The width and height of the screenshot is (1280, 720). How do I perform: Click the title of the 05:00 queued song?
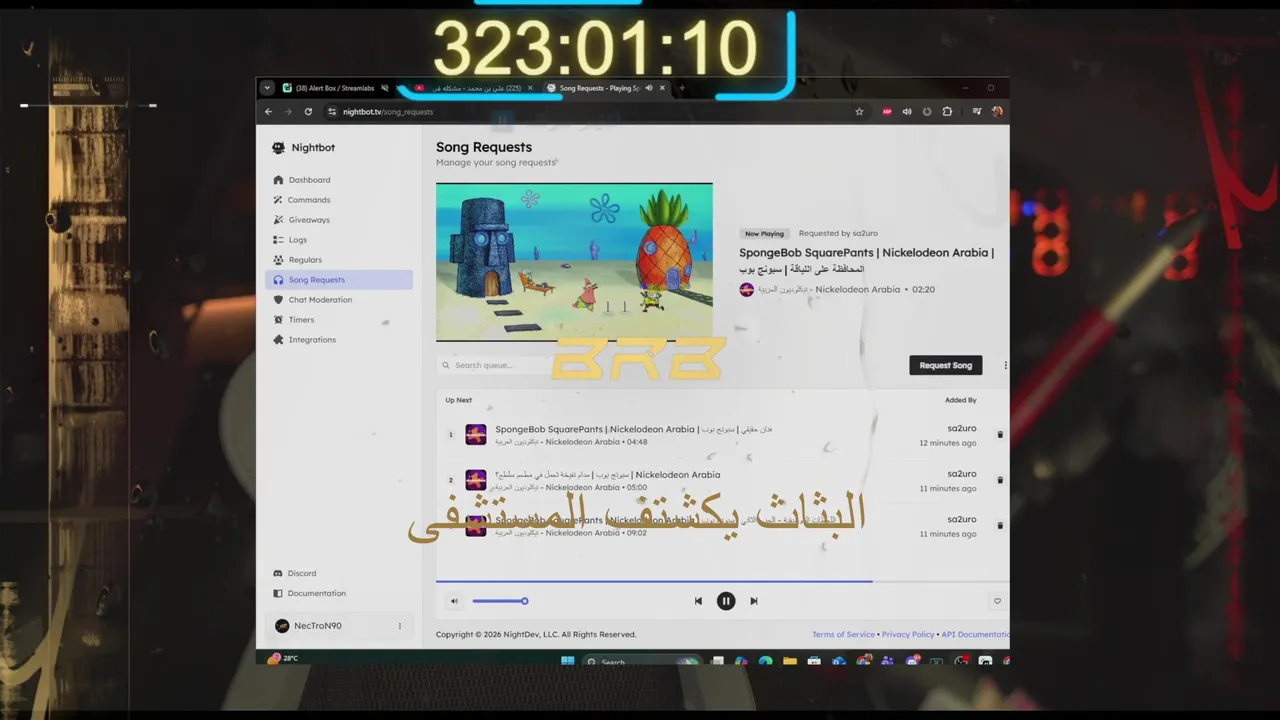click(607, 475)
